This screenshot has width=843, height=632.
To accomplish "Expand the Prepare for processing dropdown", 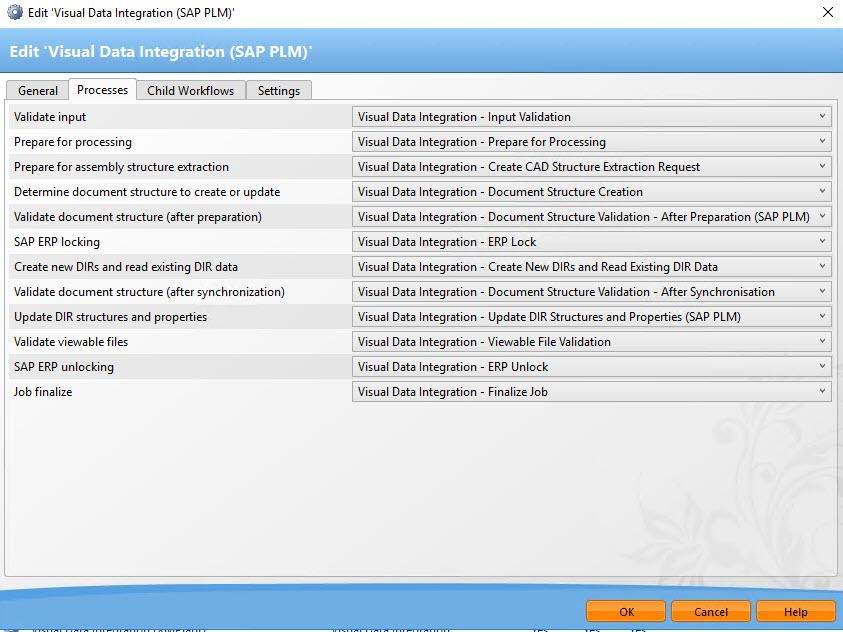I will (x=592, y=142).
